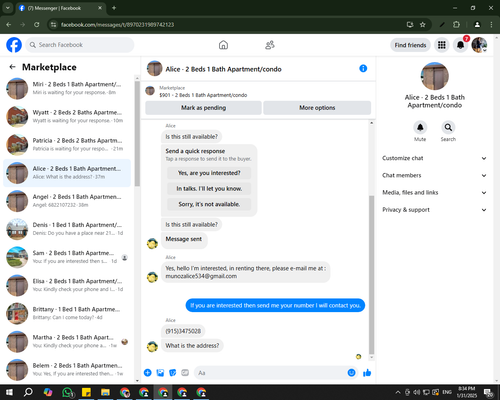Open the Home icon in top navigation
The height and width of the screenshot is (400, 500).
click(x=223, y=45)
